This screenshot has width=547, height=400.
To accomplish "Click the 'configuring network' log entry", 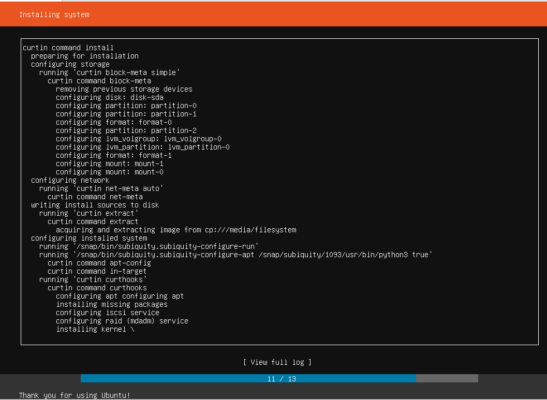I will tap(70, 180).
